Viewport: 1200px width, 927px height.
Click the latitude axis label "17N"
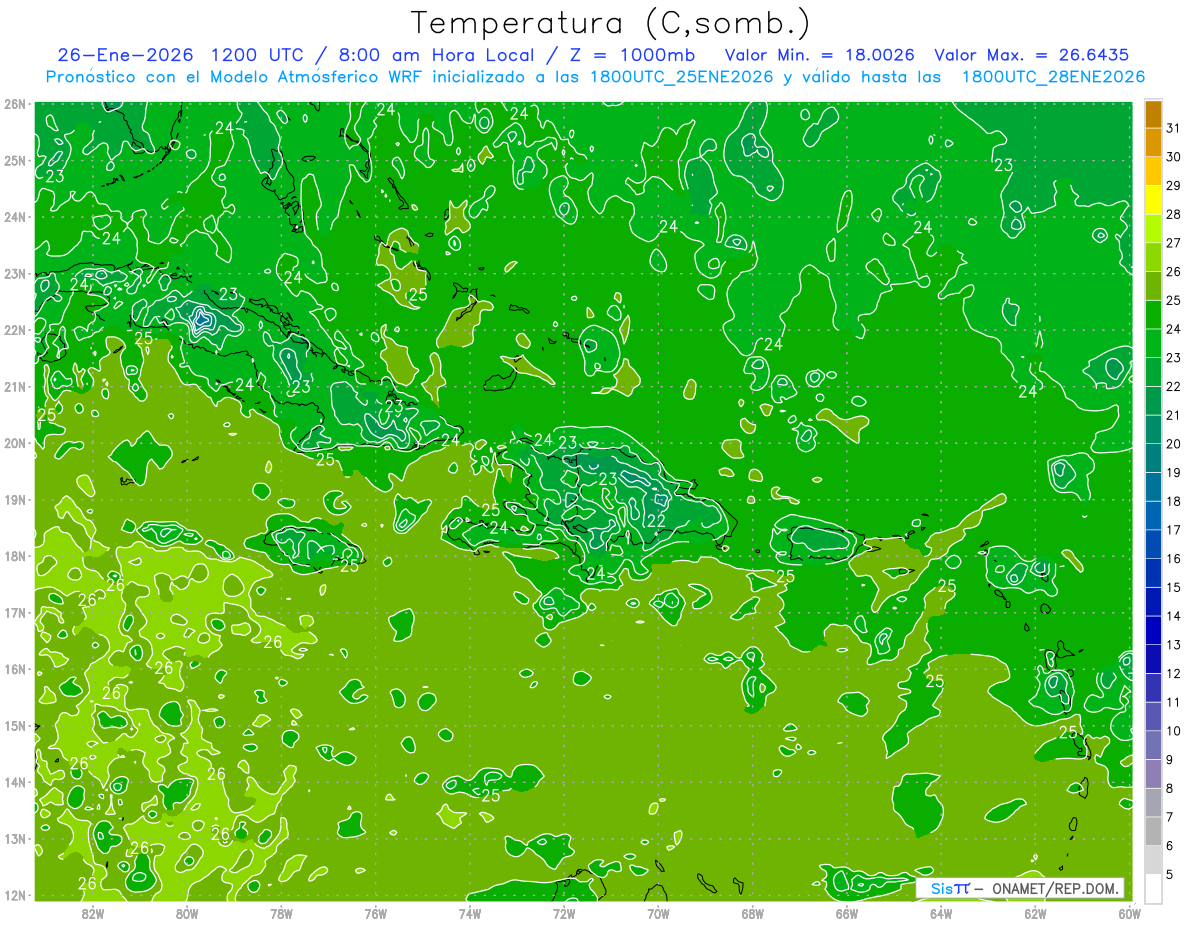[x=15, y=612]
